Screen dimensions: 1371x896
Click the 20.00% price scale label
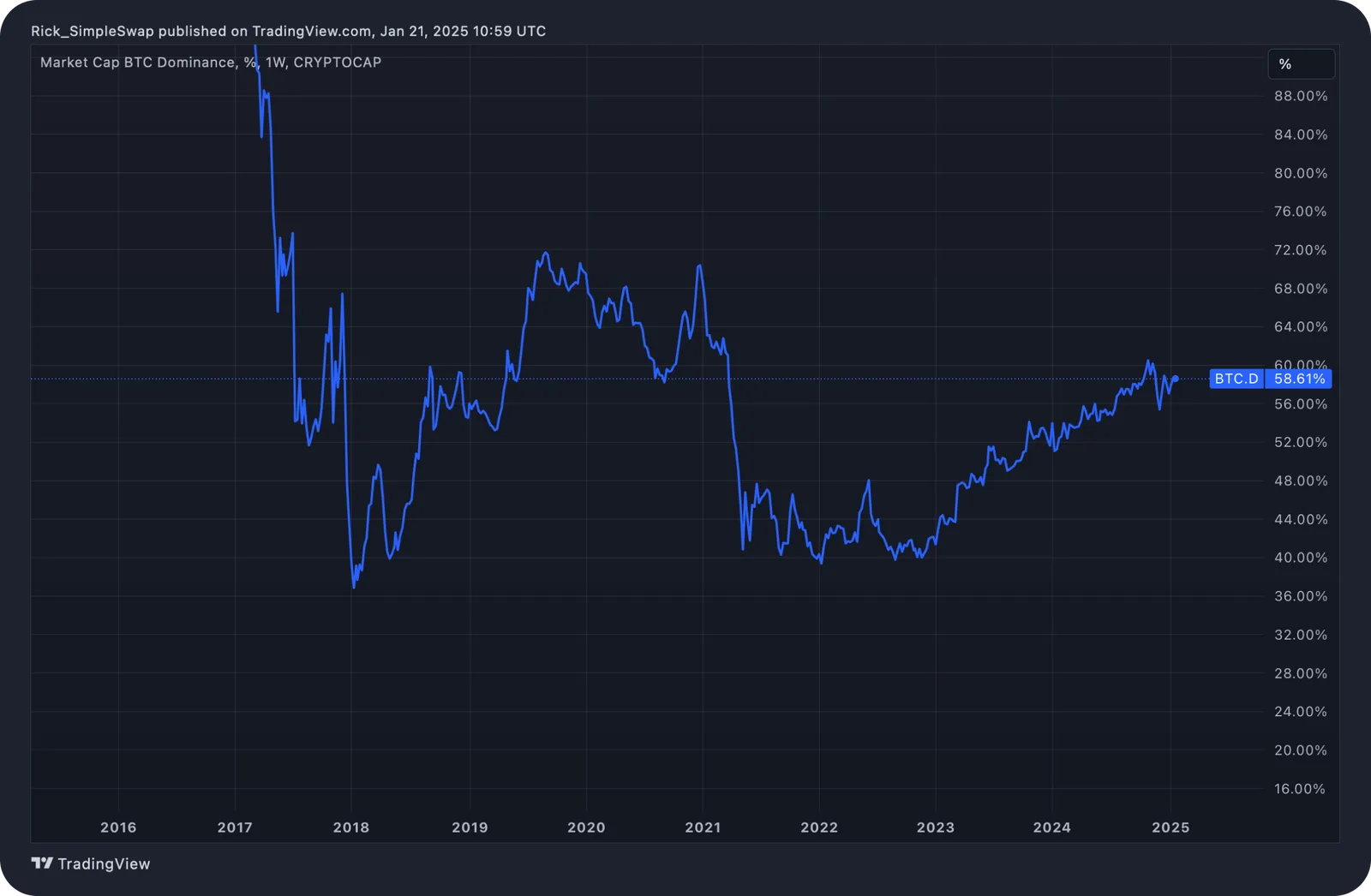point(1301,750)
